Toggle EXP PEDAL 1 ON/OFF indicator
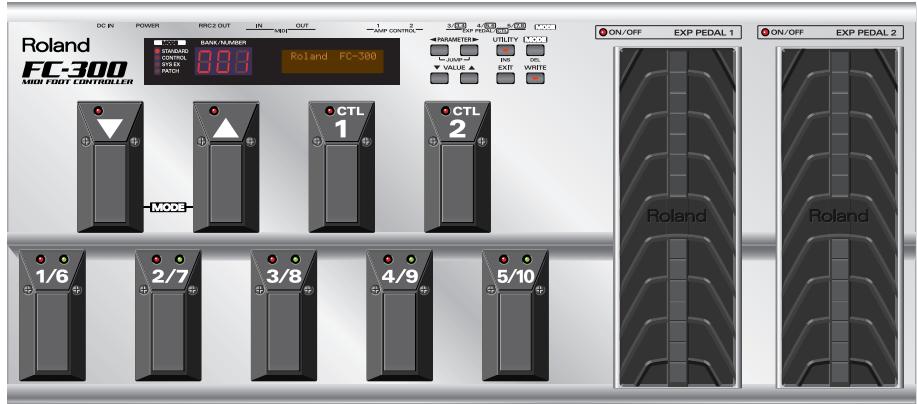The image size is (917, 404). (x=601, y=33)
